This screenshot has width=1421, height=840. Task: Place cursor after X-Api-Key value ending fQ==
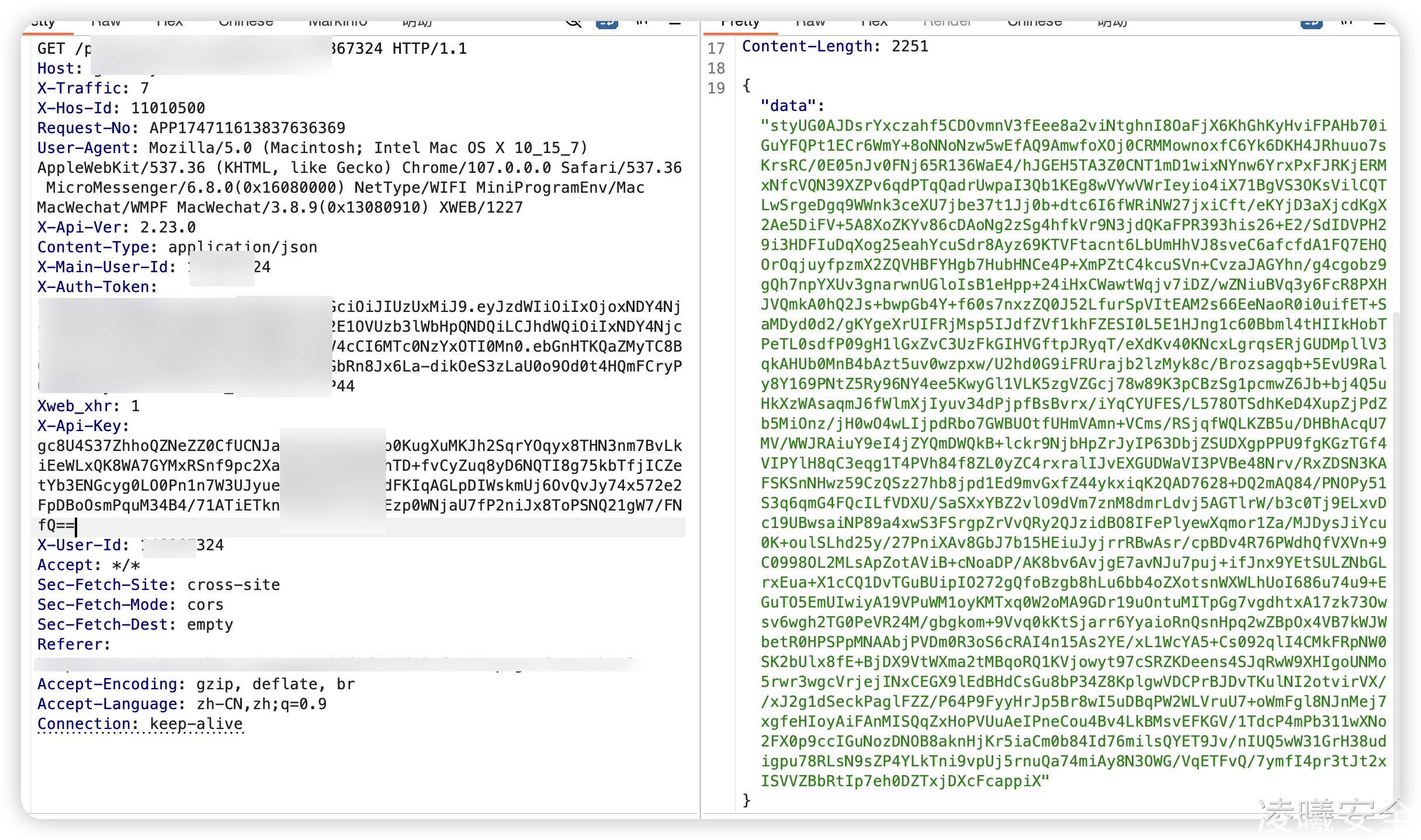tap(77, 526)
